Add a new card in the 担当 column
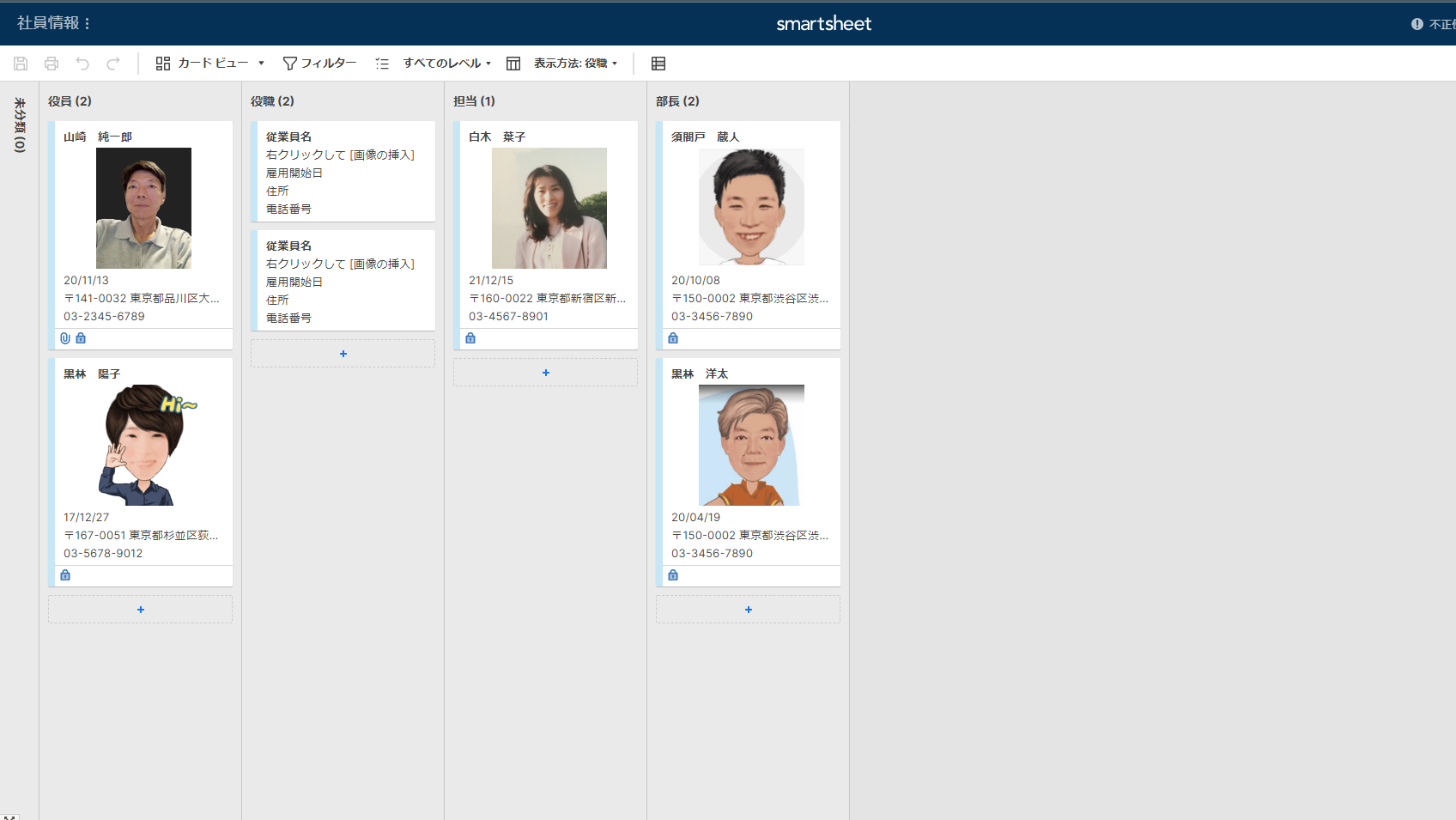 tap(545, 372)
